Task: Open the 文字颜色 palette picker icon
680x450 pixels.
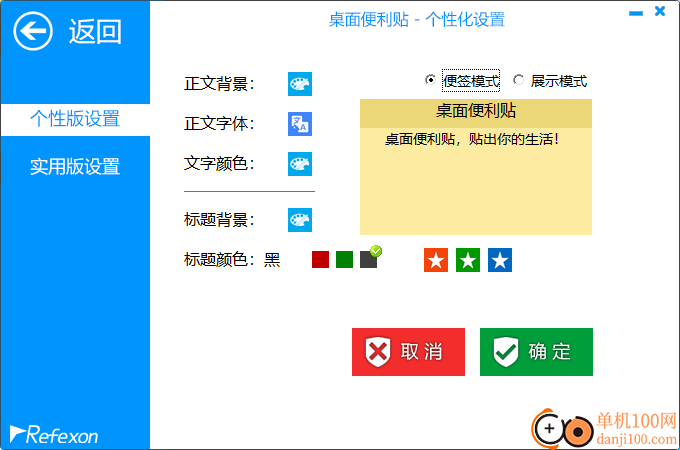Action: click(x=300, y=164)
